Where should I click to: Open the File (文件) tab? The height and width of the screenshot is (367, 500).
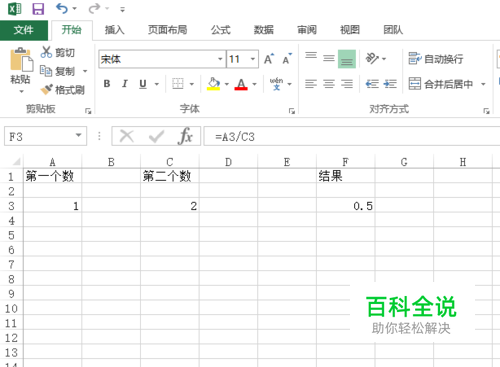(x=24, y=30)
